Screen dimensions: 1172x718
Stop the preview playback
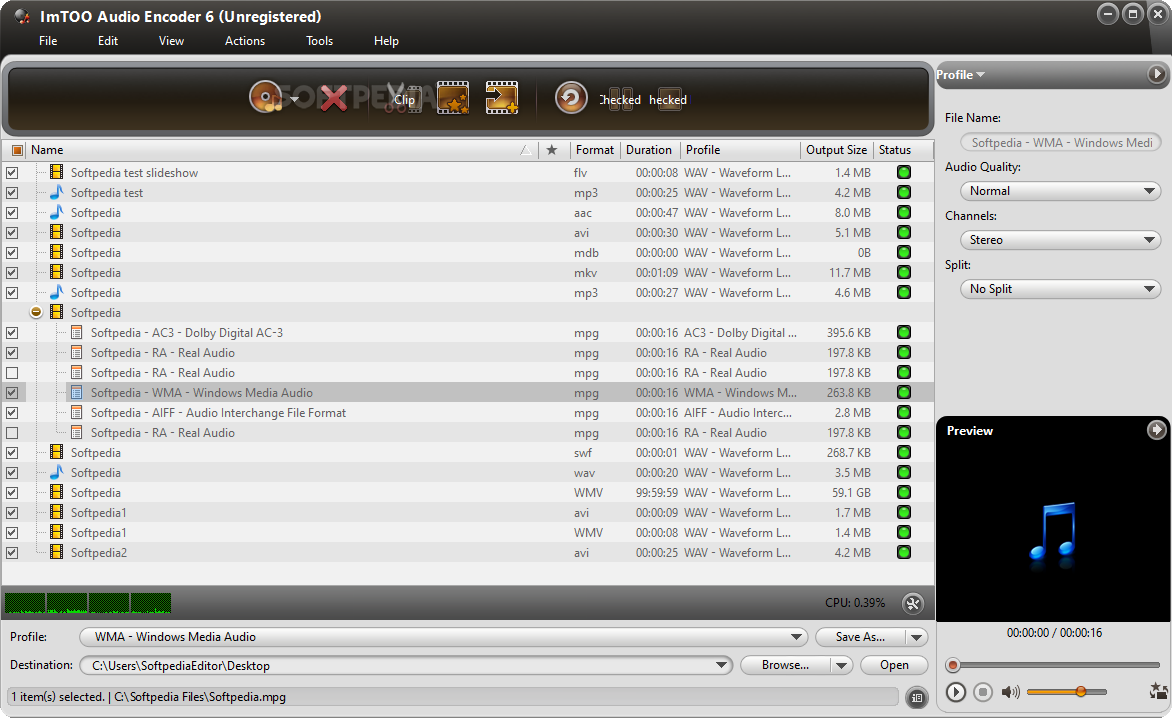[x=983, y=692]
